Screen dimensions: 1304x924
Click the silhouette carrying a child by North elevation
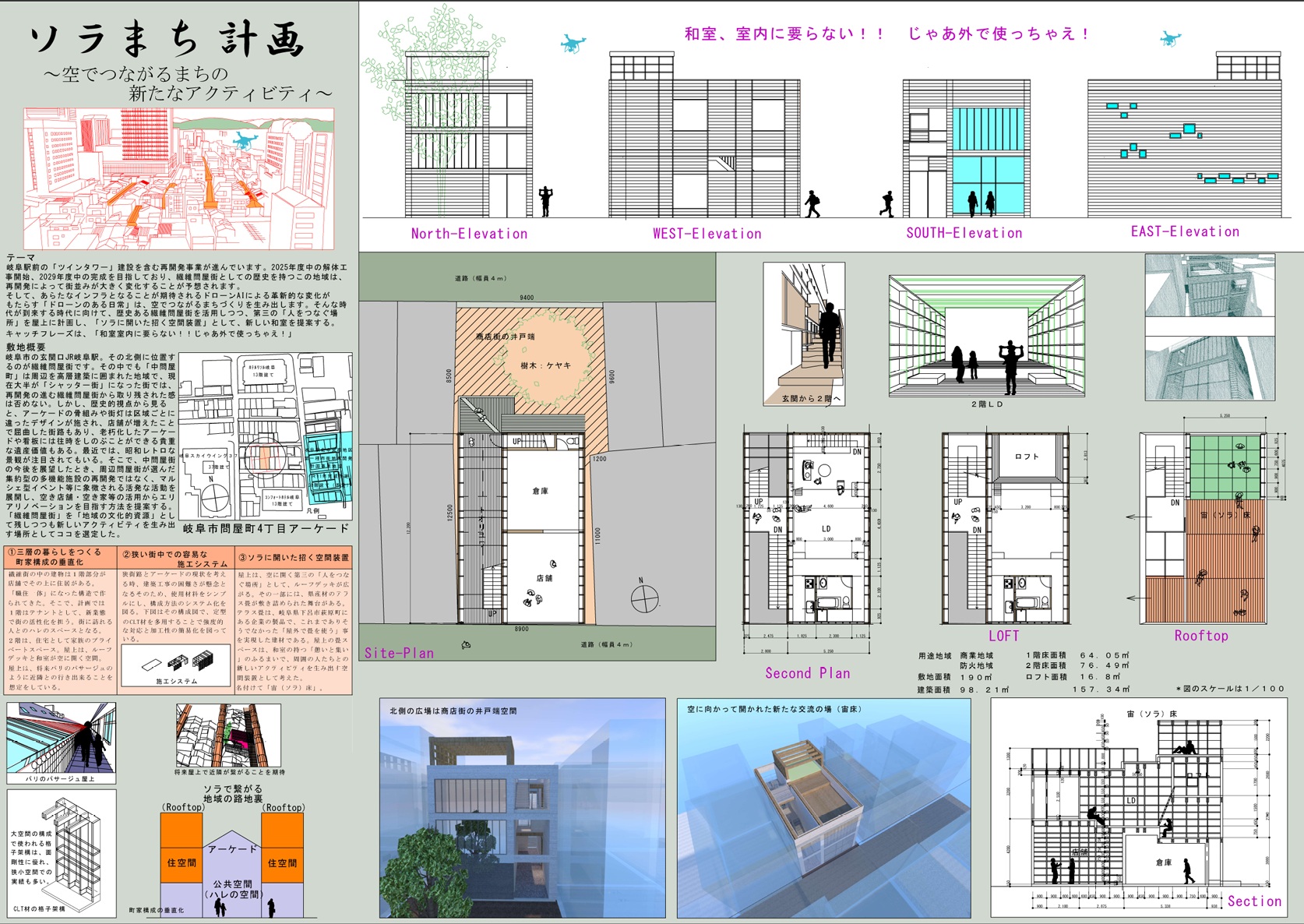tap(545, 201)
